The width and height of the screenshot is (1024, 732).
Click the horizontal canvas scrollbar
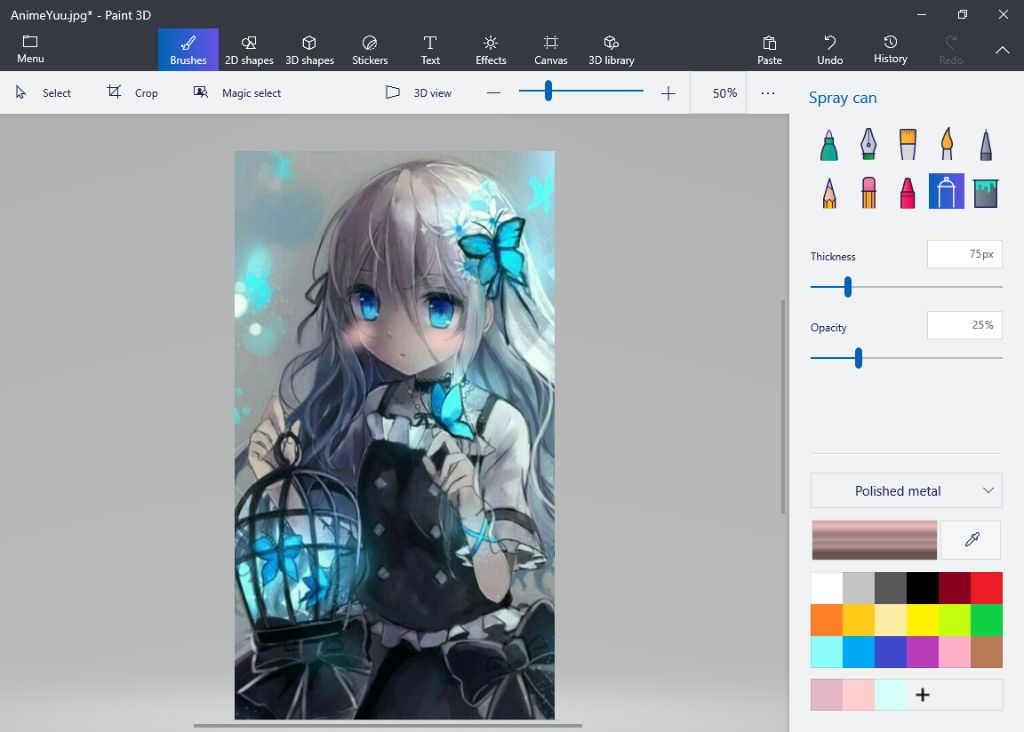click(387, 725)
